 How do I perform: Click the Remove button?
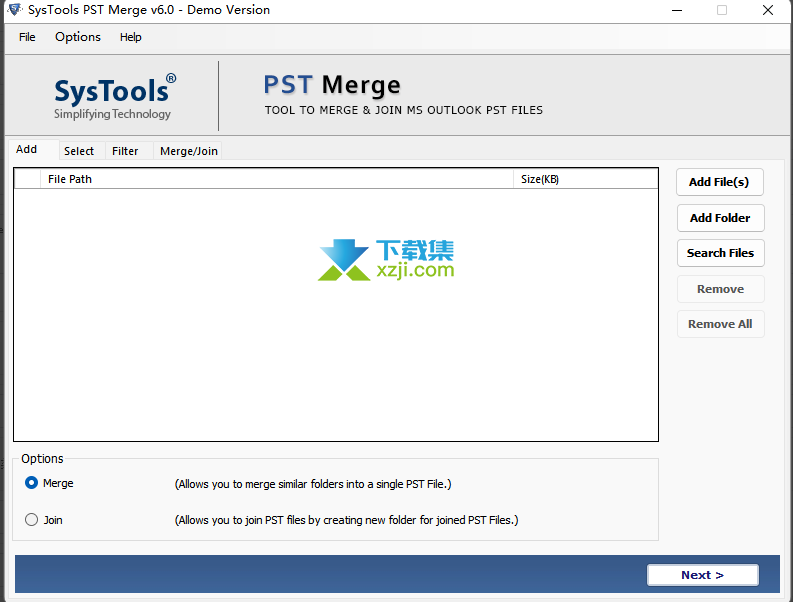click(720, 289)
